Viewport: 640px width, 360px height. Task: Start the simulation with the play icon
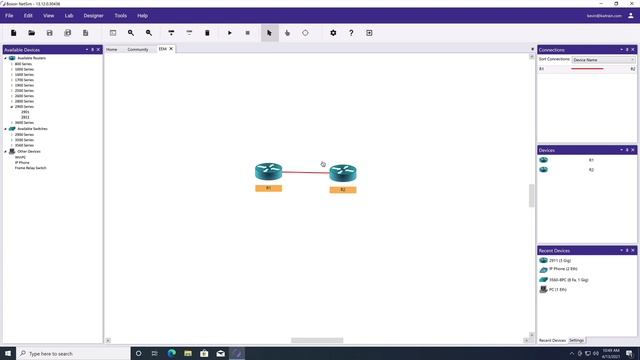click(x=229, y=33)
